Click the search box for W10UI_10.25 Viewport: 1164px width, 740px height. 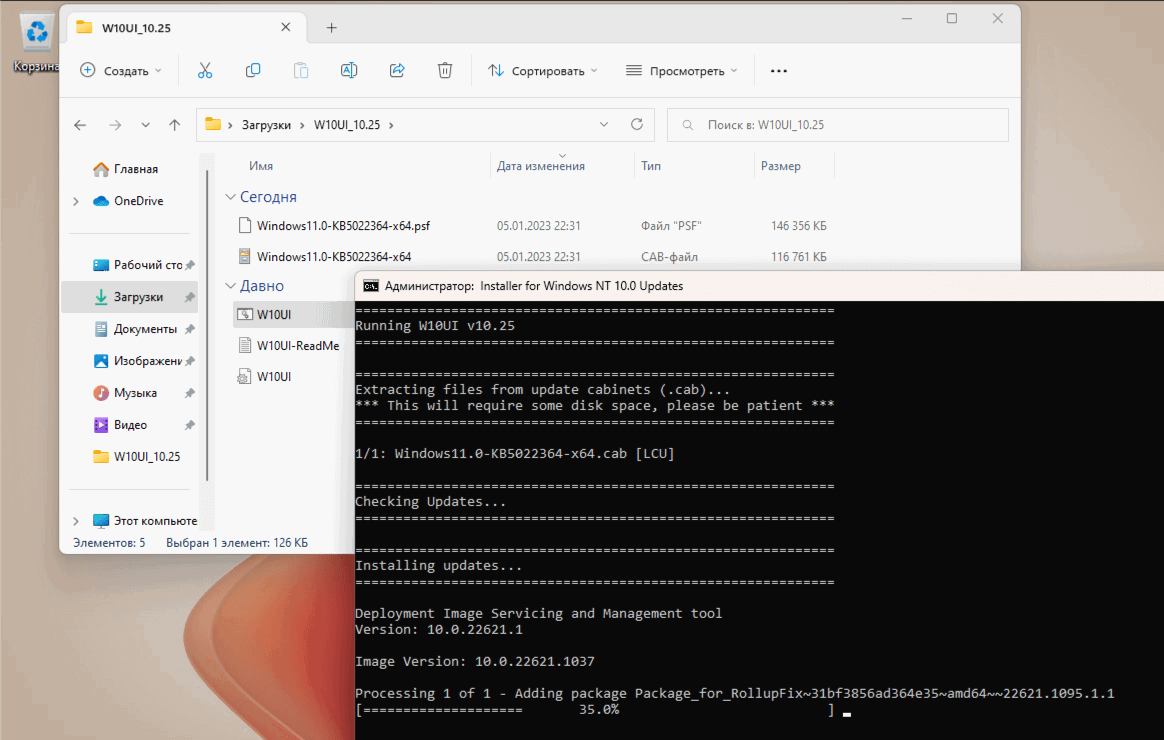[837, 125]
